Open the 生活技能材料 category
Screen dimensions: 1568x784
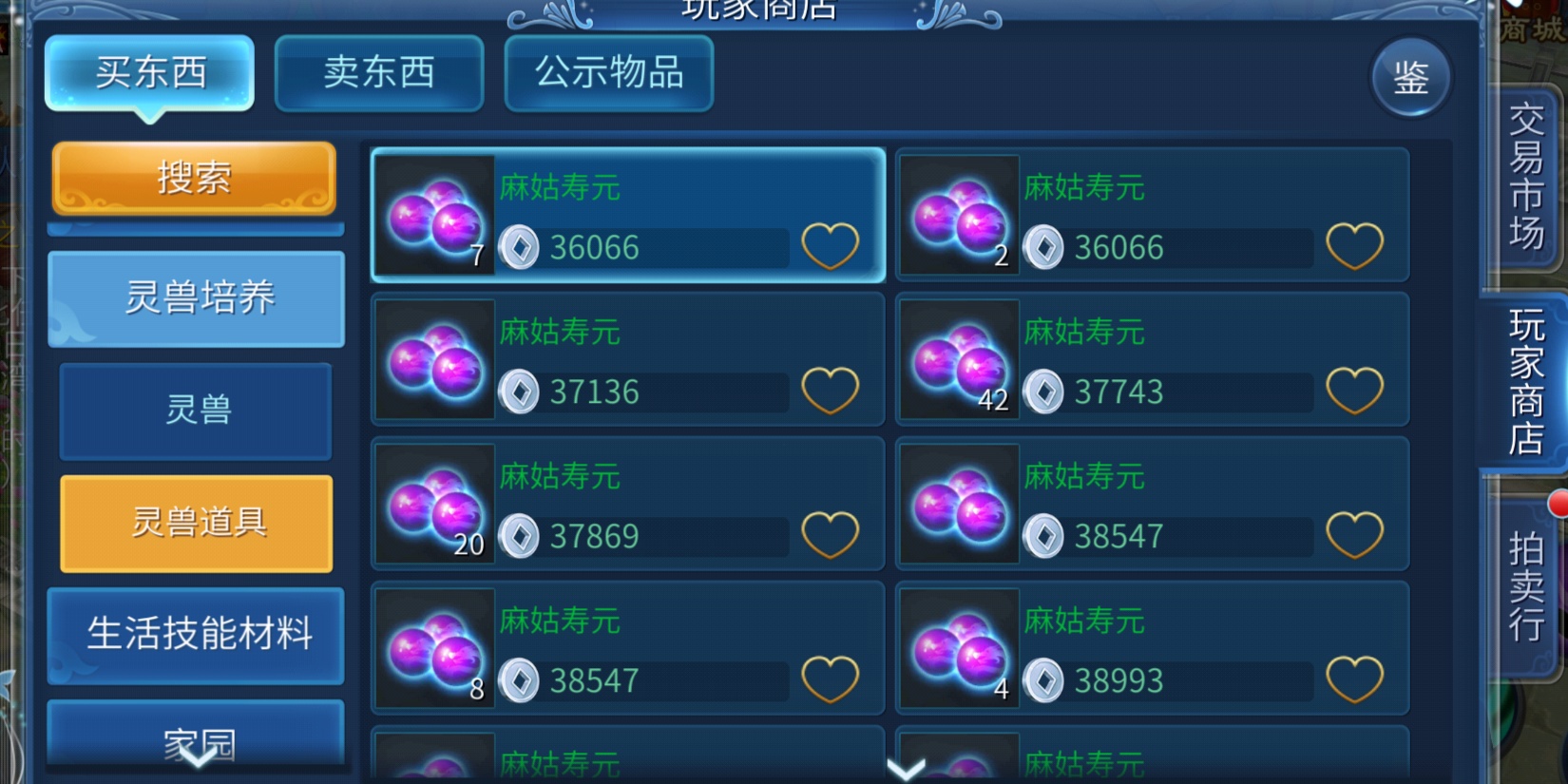(x=197, y=635)
